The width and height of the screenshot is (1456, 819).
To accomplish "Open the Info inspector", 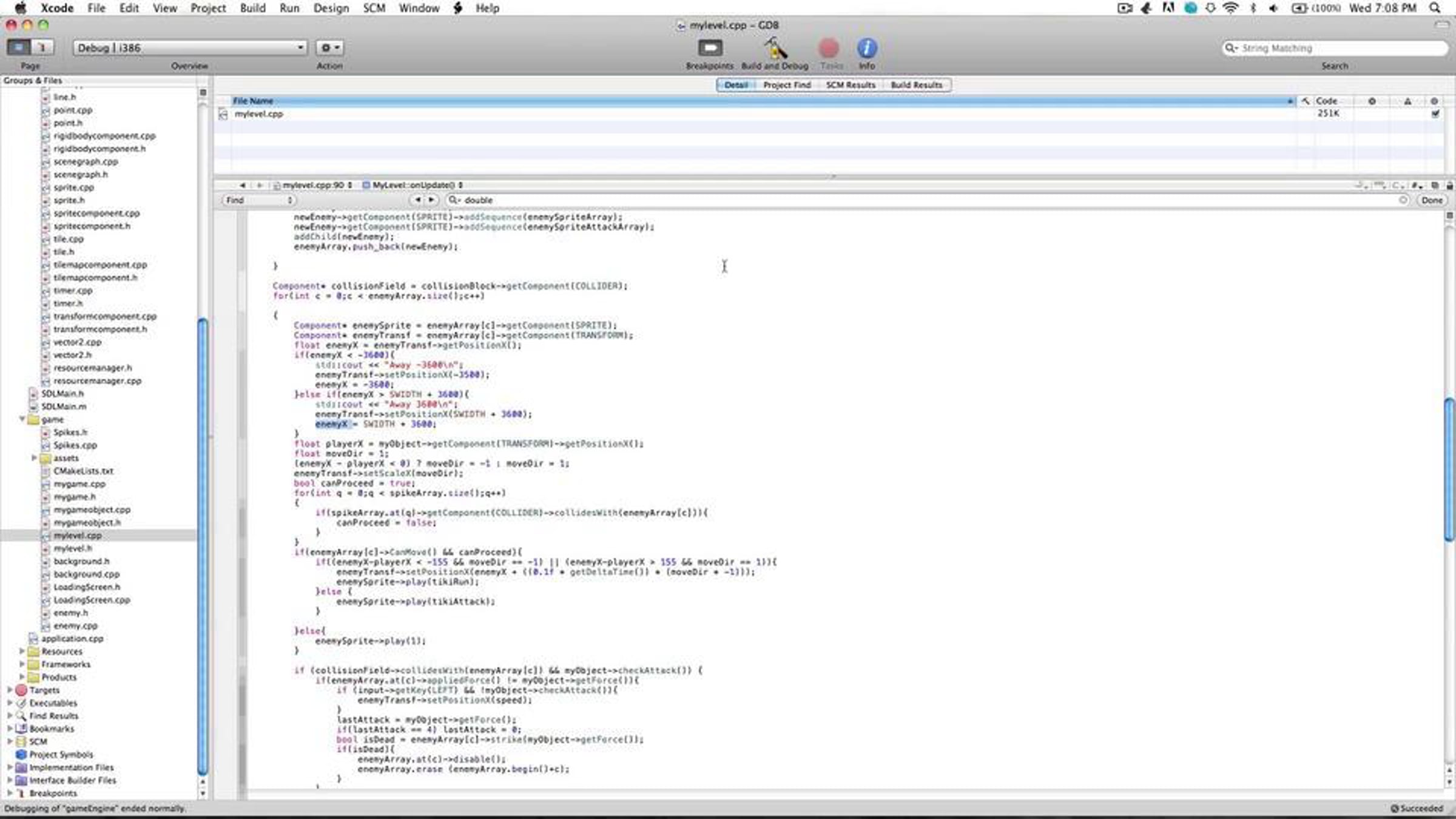I will pos(866,48).
